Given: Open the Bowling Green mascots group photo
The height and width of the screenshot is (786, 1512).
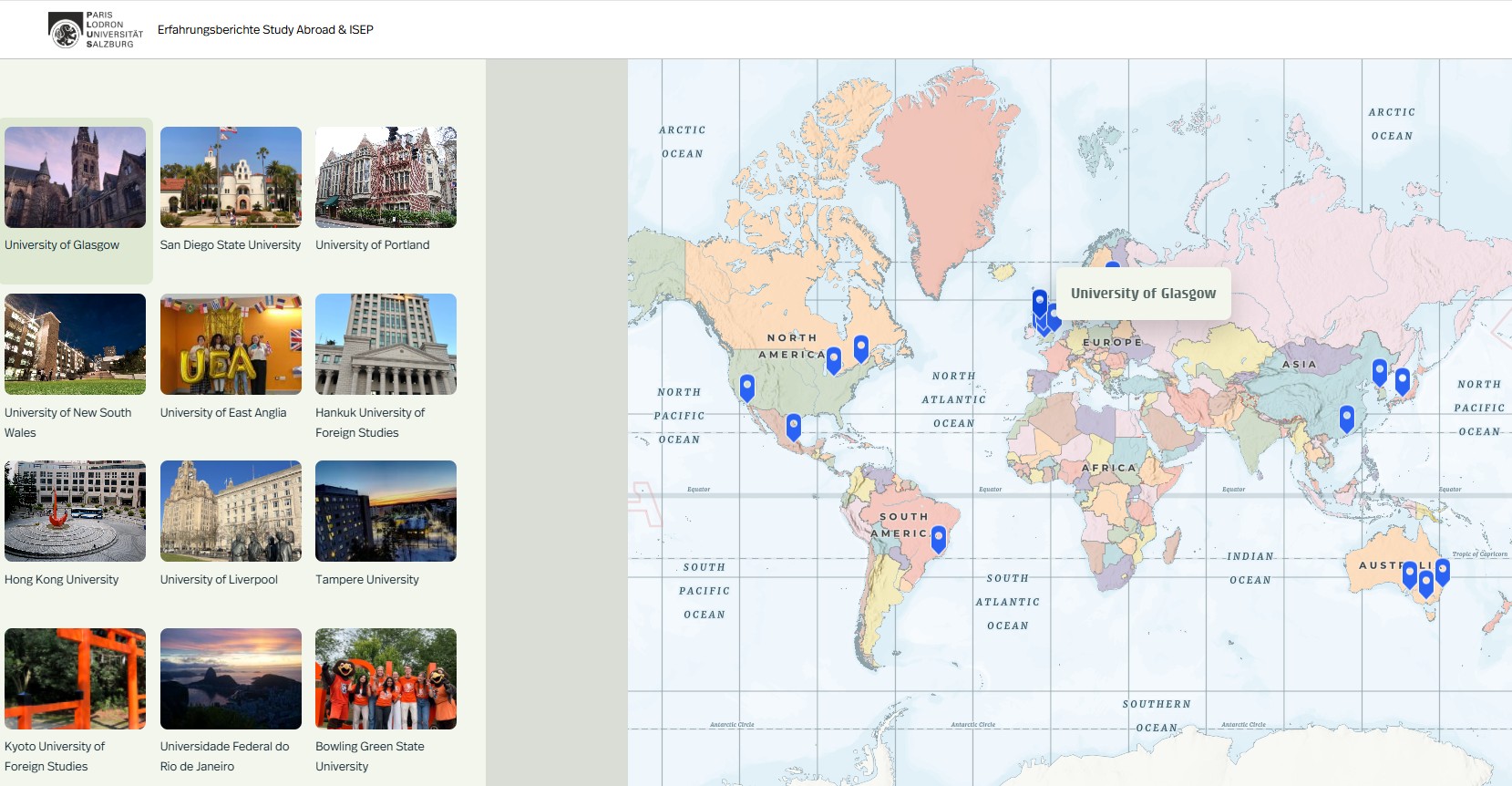Looking at the screenshot, I should [386, 678].
